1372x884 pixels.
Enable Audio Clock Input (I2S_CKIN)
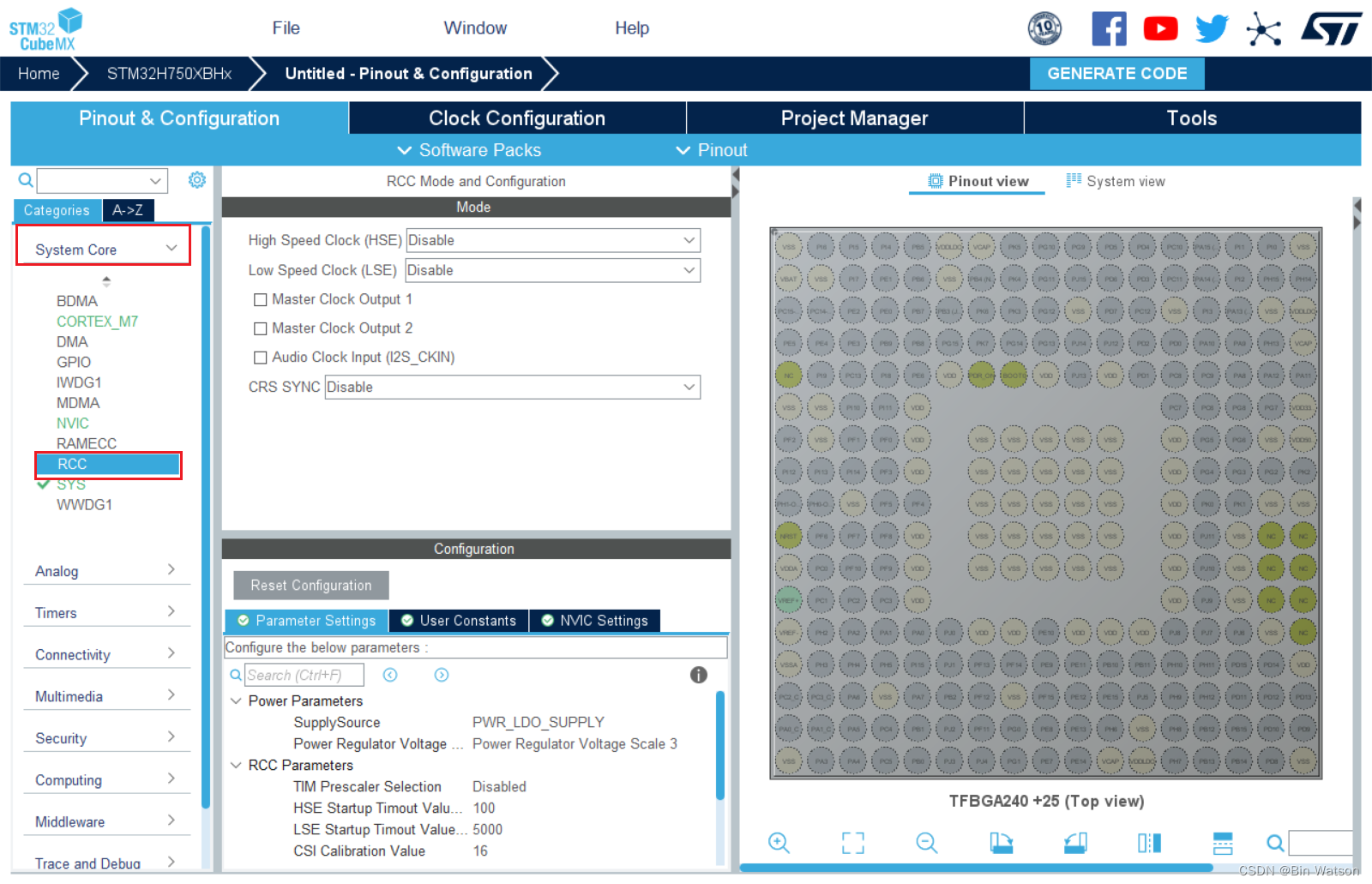click(x=260, y=358)
